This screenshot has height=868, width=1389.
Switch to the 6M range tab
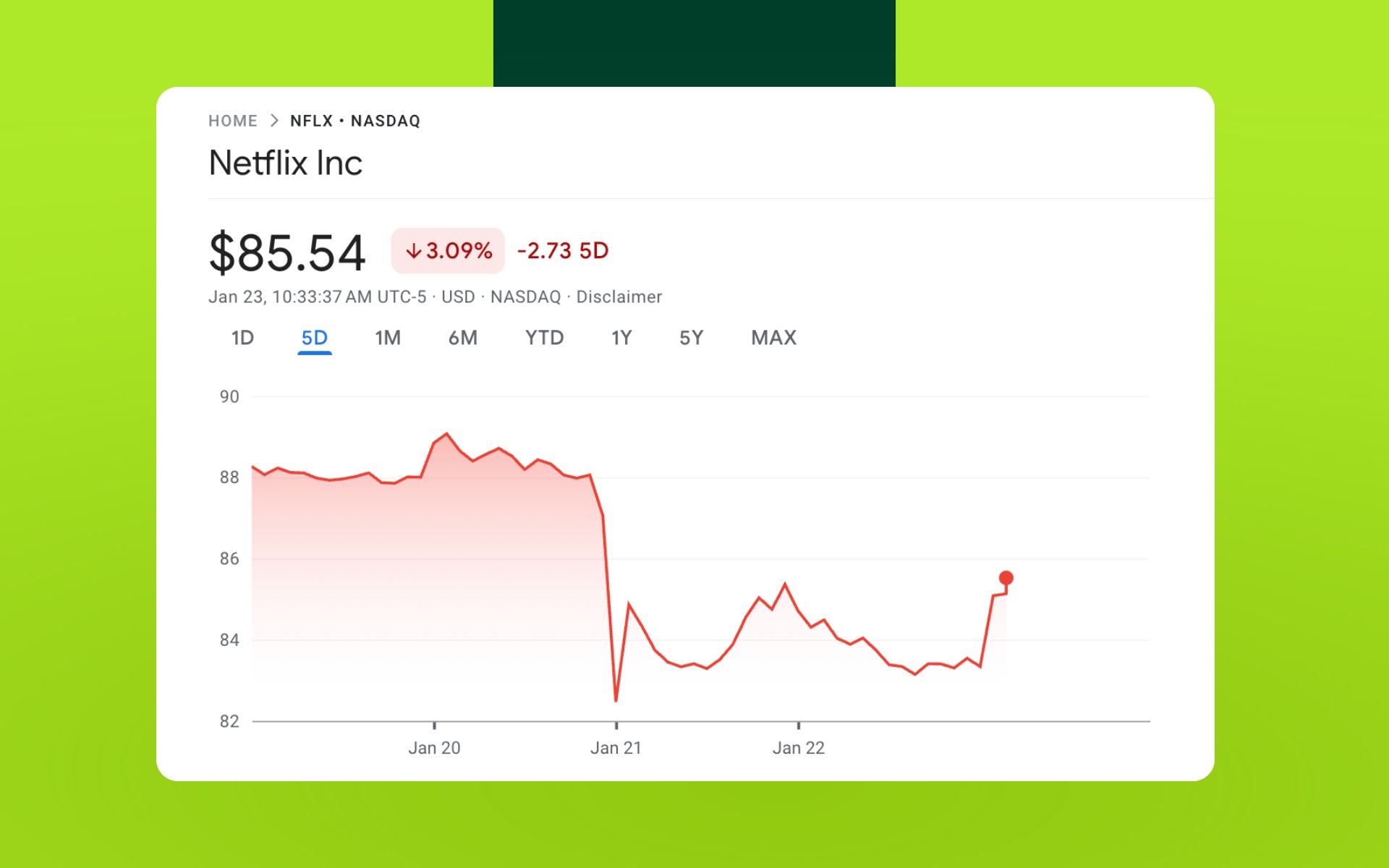[463, 338]
